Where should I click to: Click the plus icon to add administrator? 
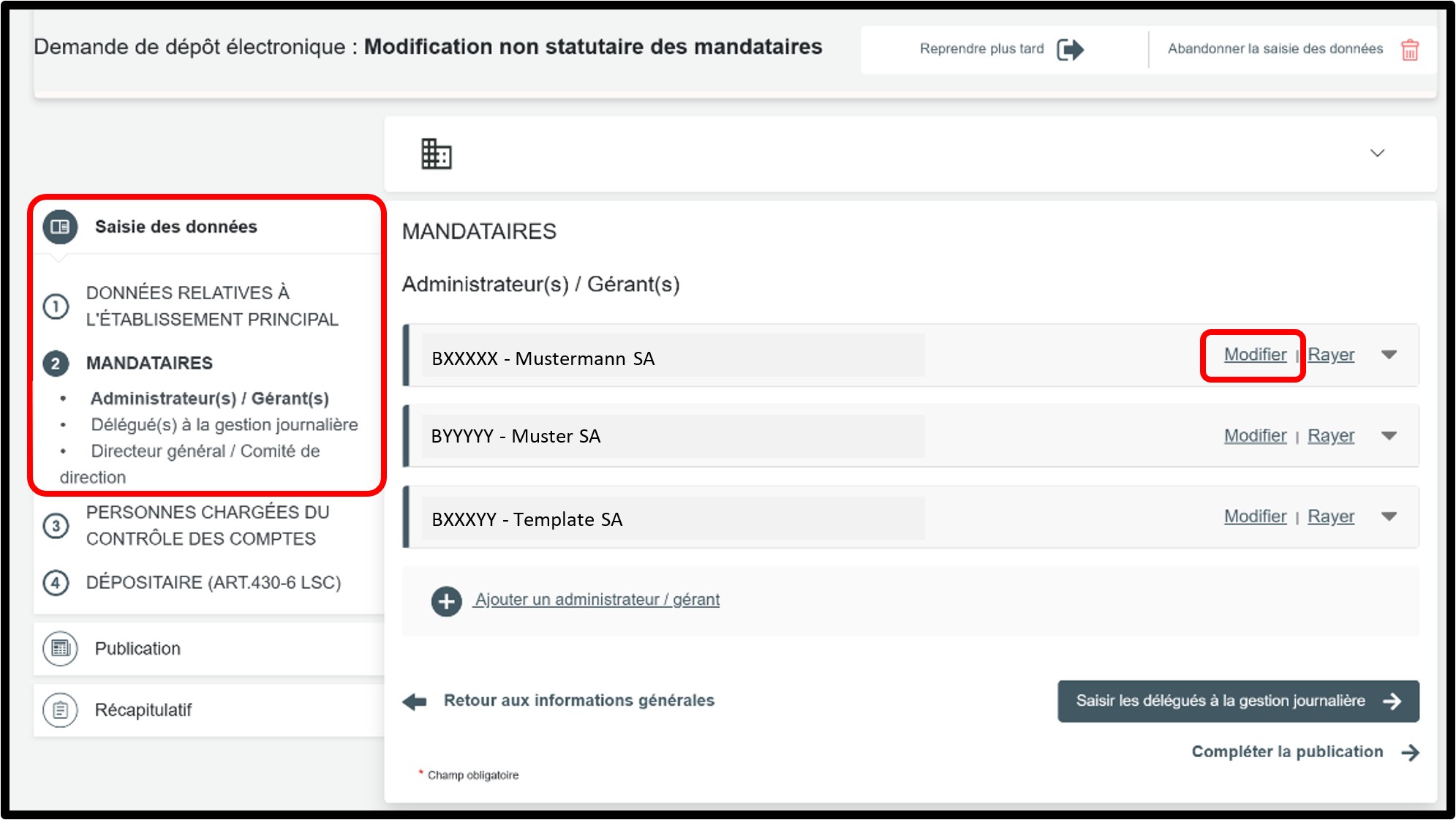click(x=446, y=601)
